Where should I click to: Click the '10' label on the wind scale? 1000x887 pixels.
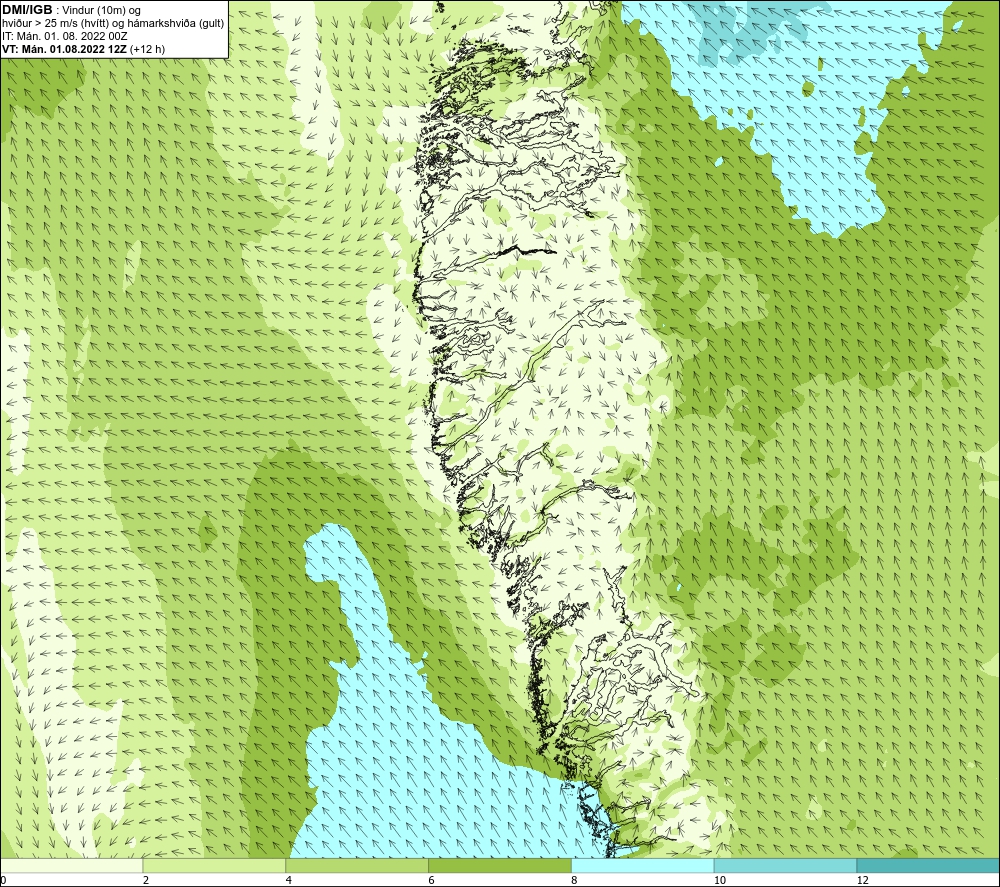coord(720,880)
